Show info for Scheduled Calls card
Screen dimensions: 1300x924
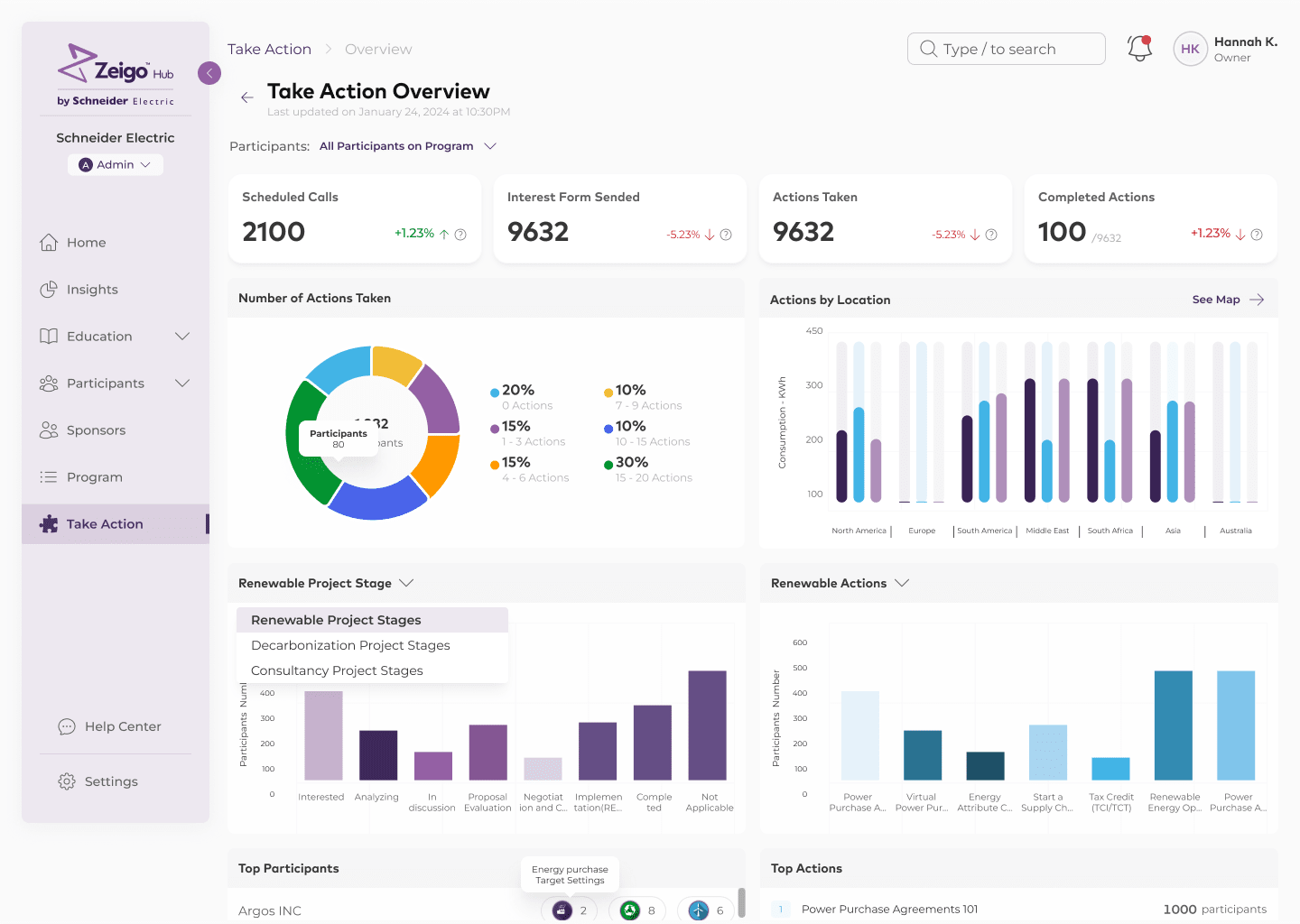(460, 235)
